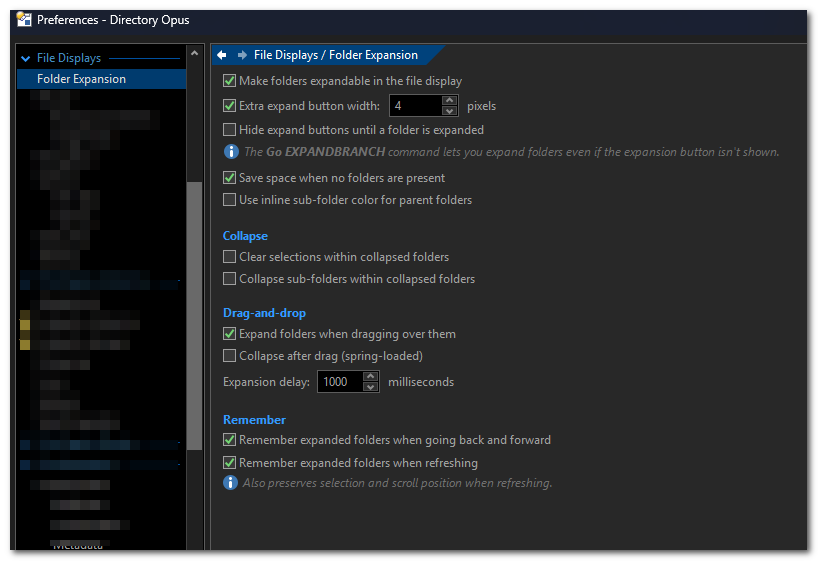Uncheck Save space when no folders present
The height and width of the screenshot is (561, 818).
pos(230,178)
